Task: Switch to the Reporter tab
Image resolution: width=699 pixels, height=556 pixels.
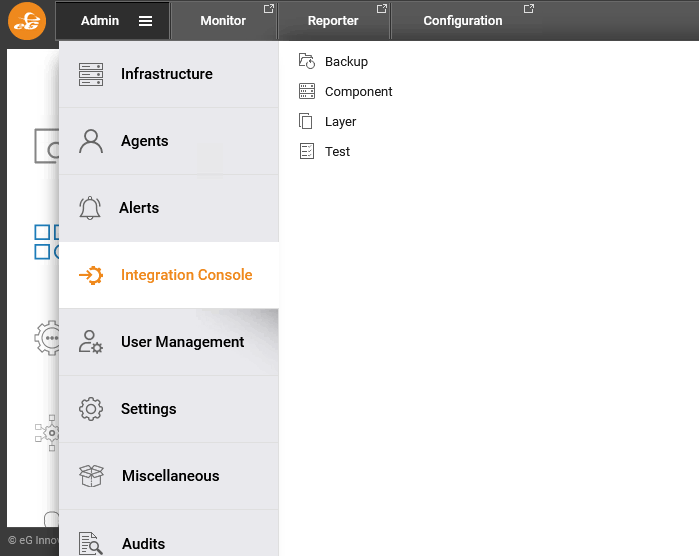Action: point(334,21)
